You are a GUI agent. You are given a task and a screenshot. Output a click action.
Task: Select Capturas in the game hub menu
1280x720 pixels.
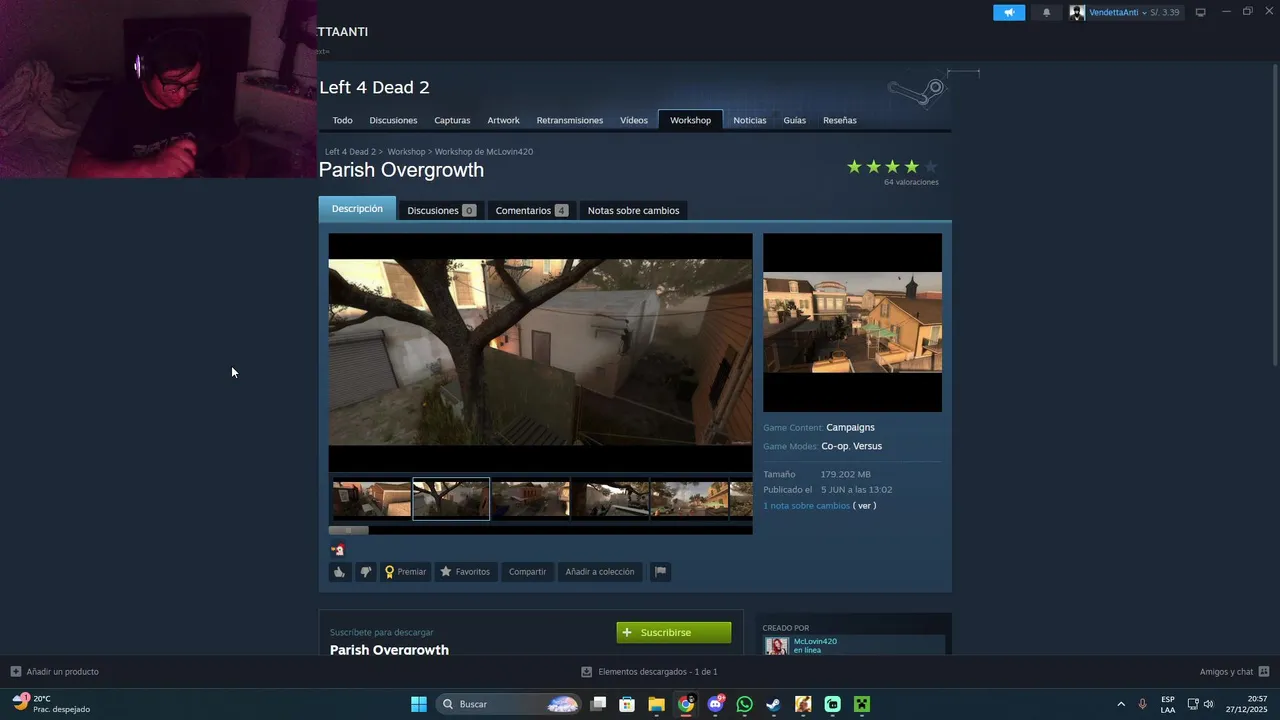pyautogui.click(x=452, y=120)
